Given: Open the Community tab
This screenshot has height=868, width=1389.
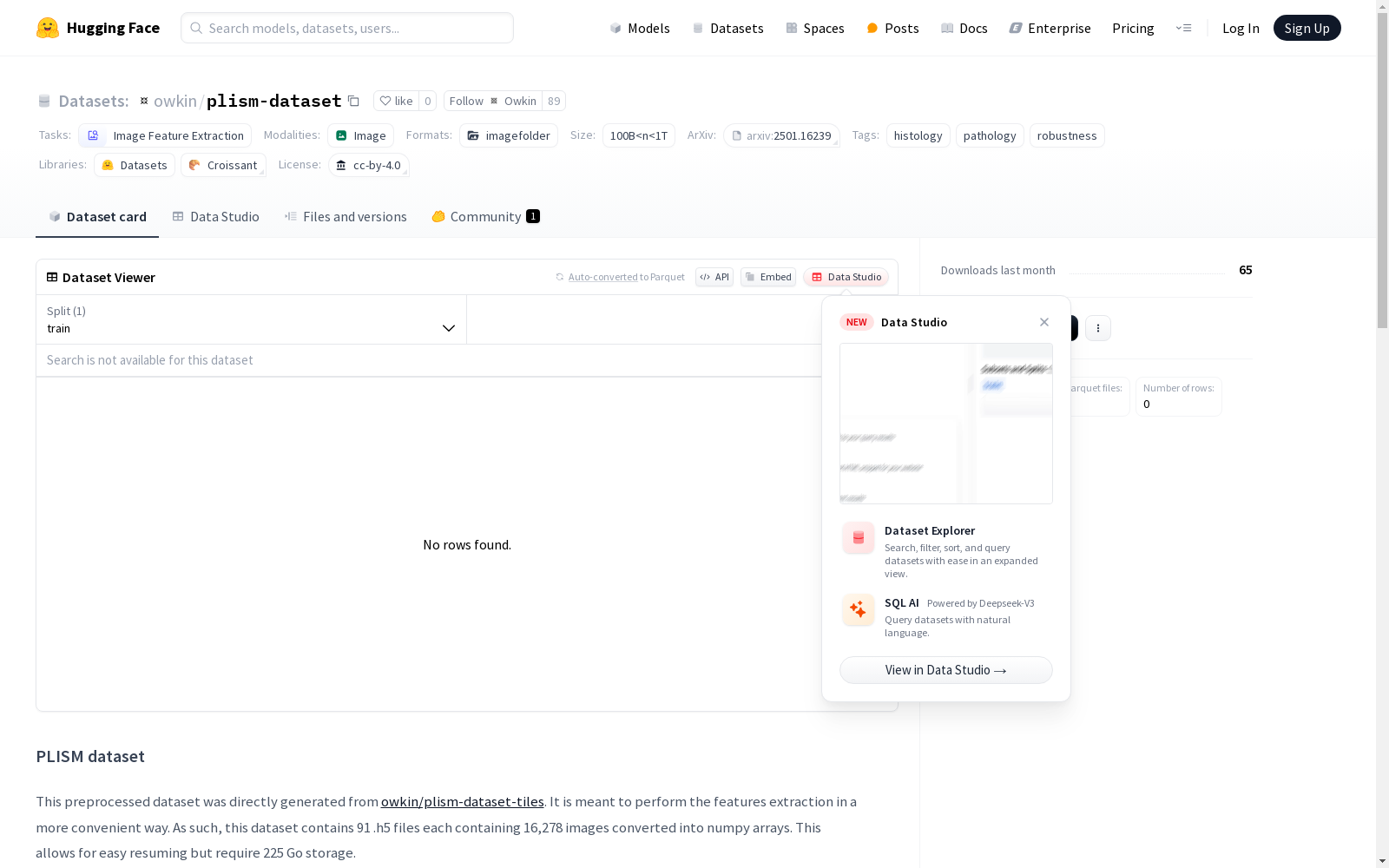Looking at the screenshot, I should (x=485, y=217).
